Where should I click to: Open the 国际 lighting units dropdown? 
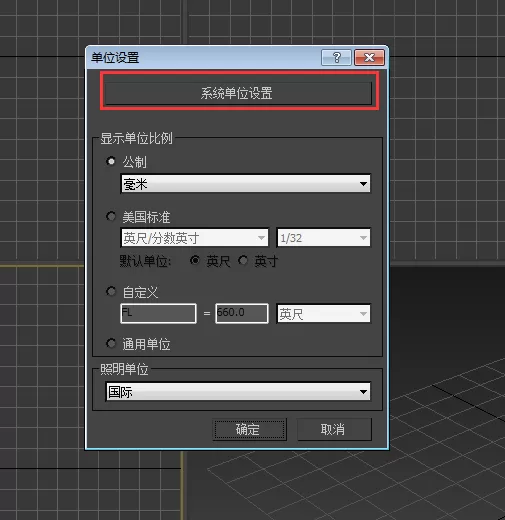coord(238,392)
